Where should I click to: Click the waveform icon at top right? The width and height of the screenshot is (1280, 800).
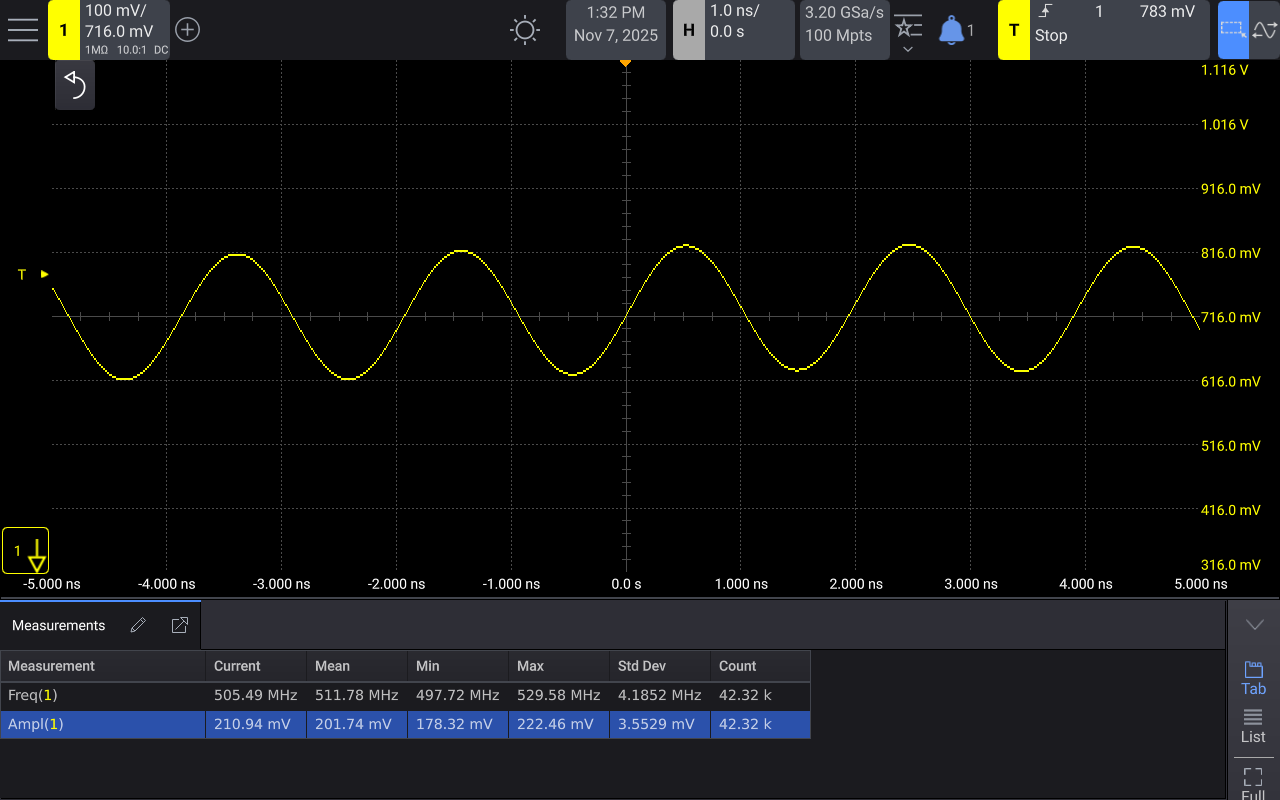[1264, 30]
